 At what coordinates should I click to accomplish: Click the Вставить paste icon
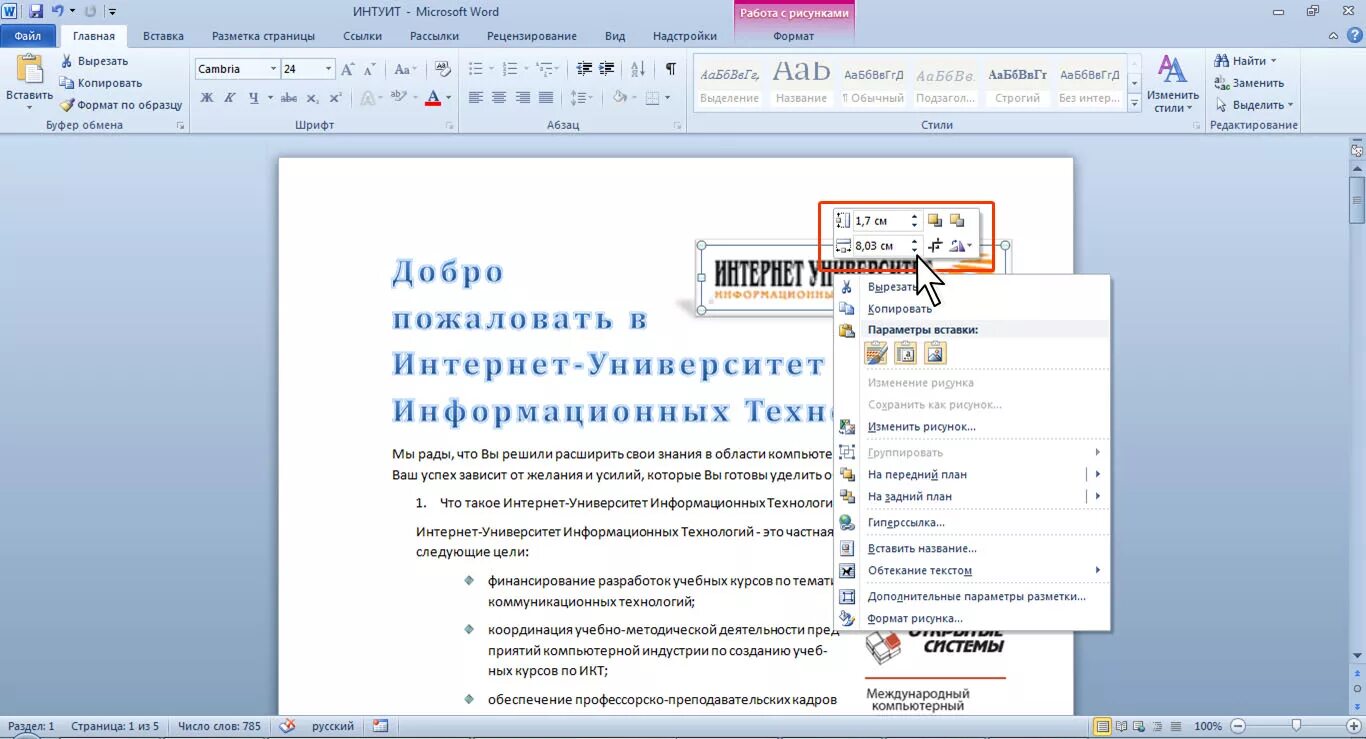tap(29, 71)
